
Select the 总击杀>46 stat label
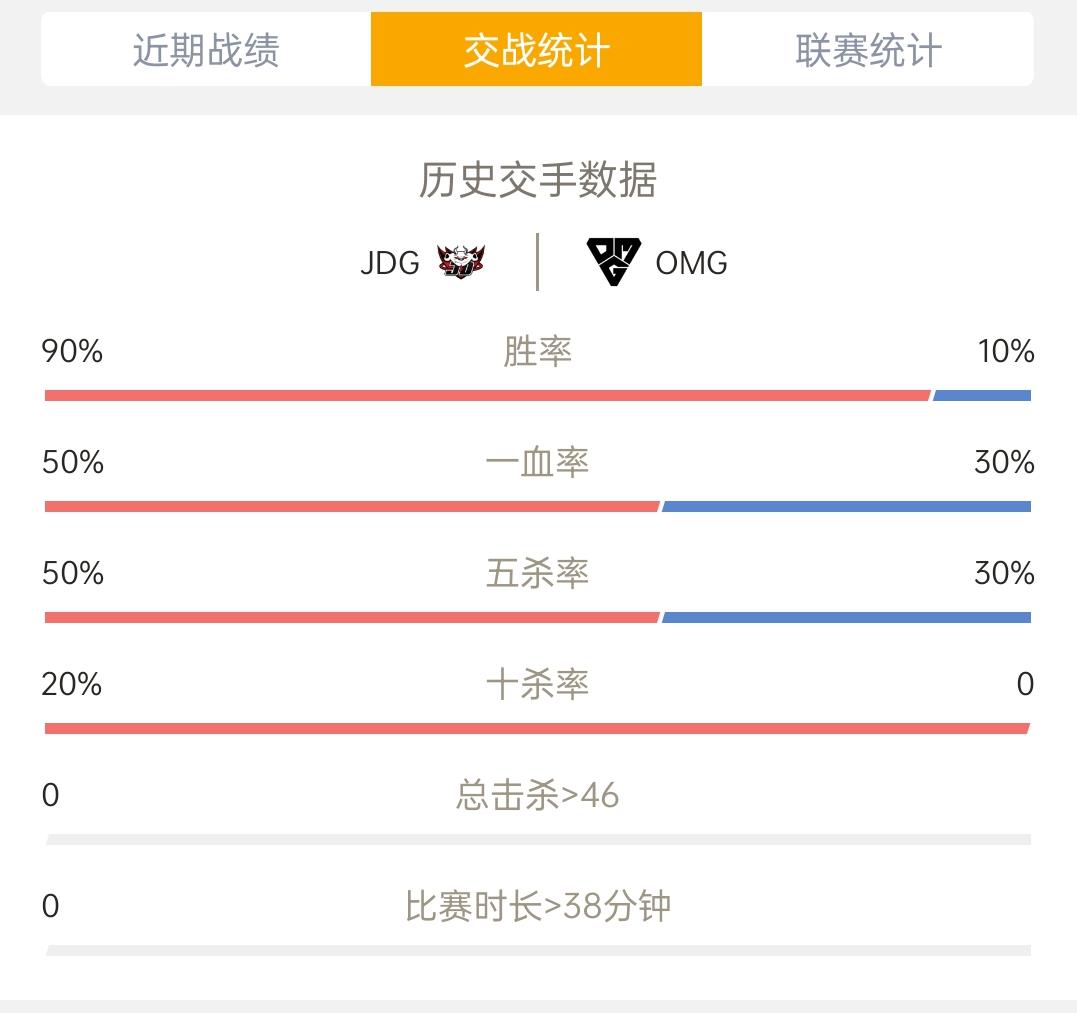point(538,795)
